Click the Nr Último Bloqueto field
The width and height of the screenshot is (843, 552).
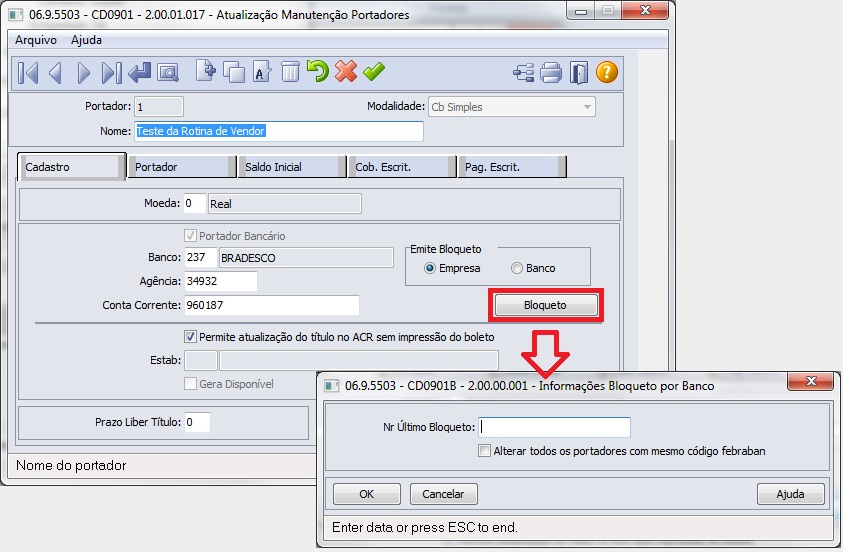(x=554, y=427)
